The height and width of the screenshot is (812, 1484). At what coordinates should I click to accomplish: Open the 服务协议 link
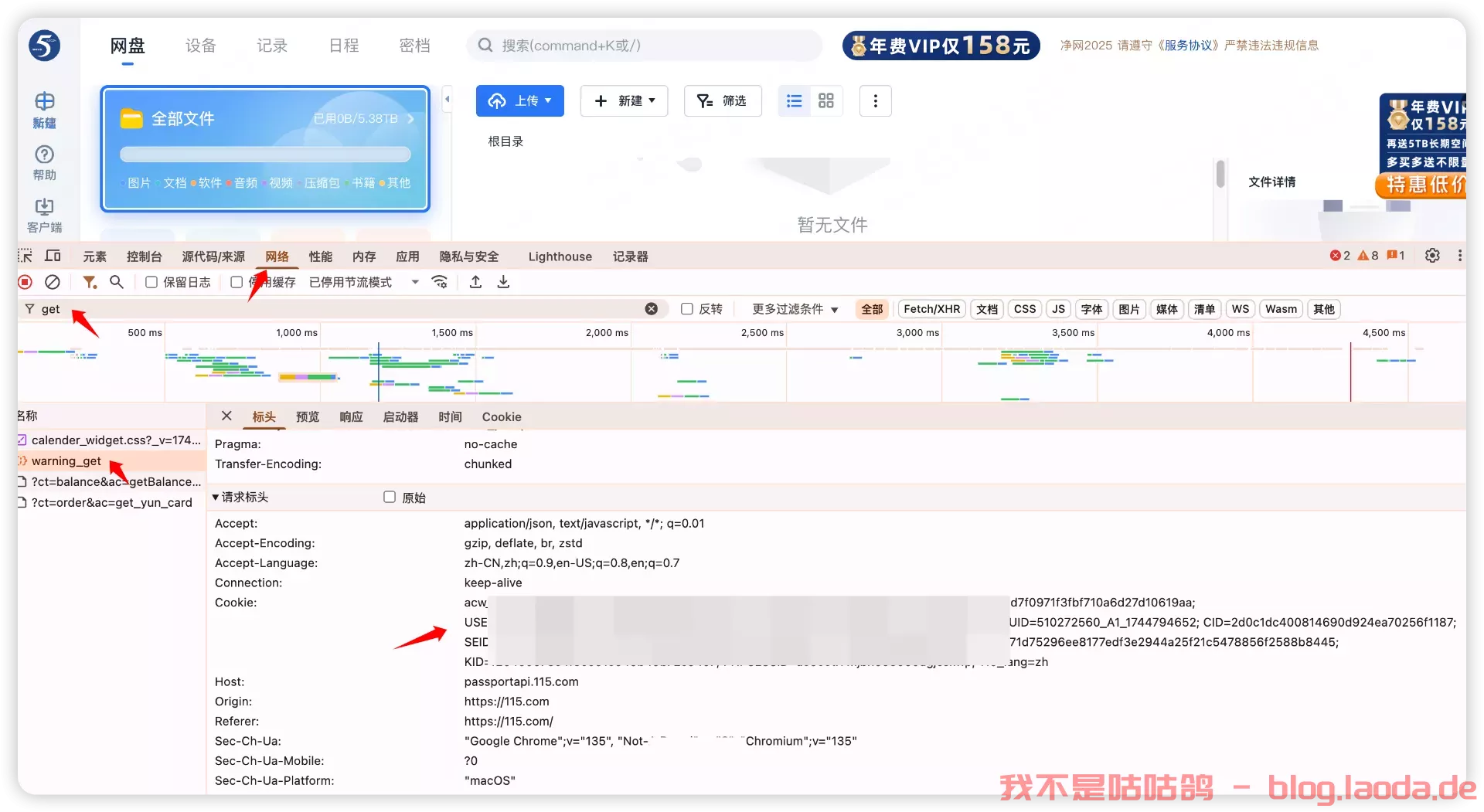pyautogui.click(x=1190, y=46)
